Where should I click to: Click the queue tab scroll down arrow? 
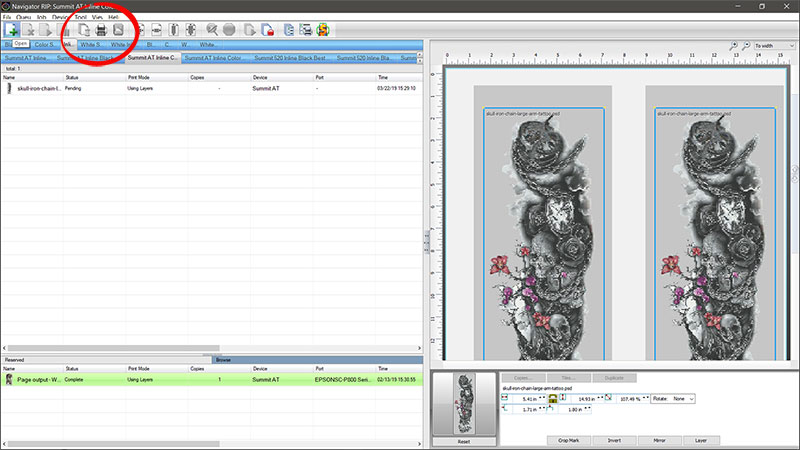click(419, 61)
